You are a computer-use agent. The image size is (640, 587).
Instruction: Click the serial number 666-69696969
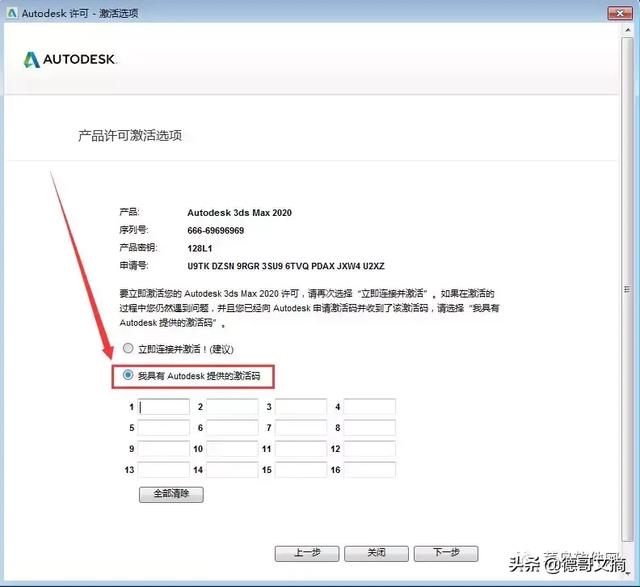[216, 231]
